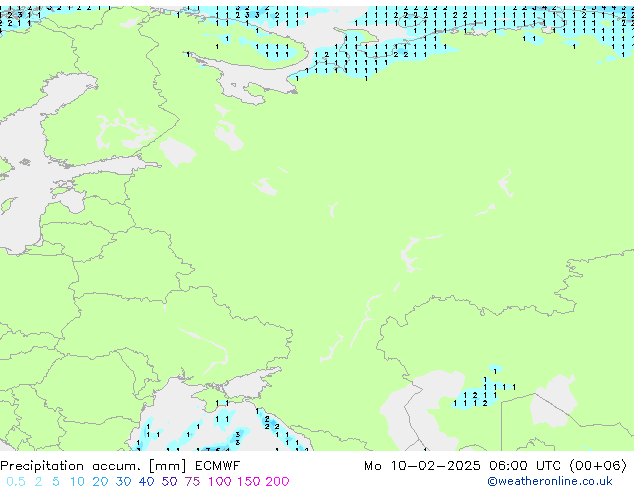This screenshot has height=490, width=634.
Task: Click the 50 mm legend value
Action: pyautogui.click(x=169, y=482)
